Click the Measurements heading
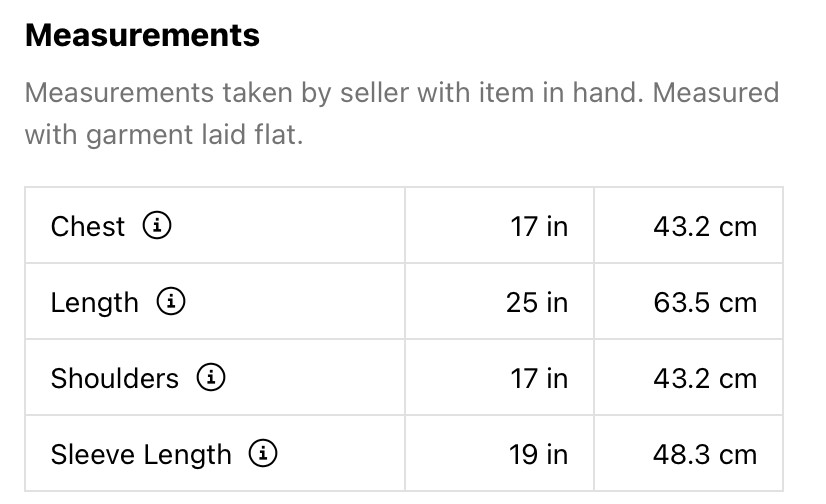This screenshot has width=826, height=504. [142, 36]
